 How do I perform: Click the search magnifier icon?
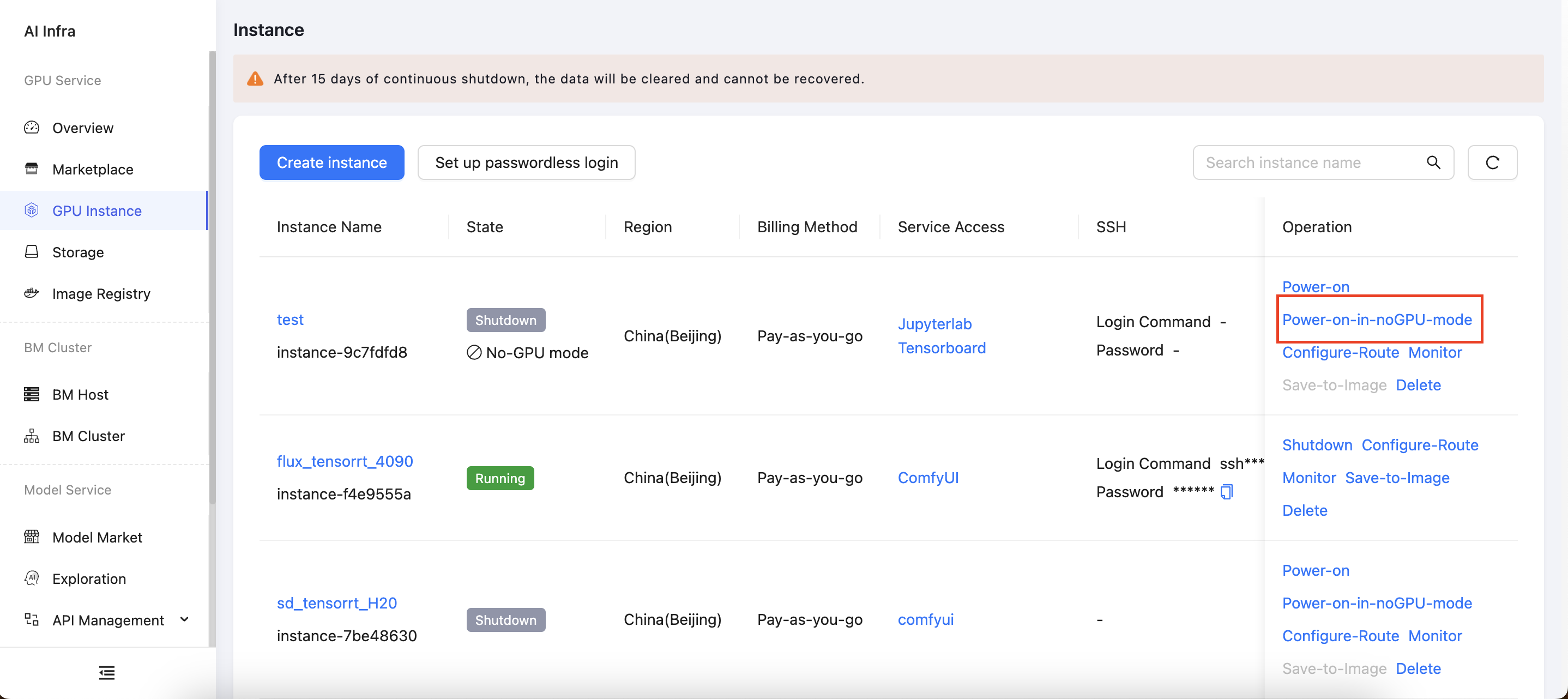[x=1433, y=162]
